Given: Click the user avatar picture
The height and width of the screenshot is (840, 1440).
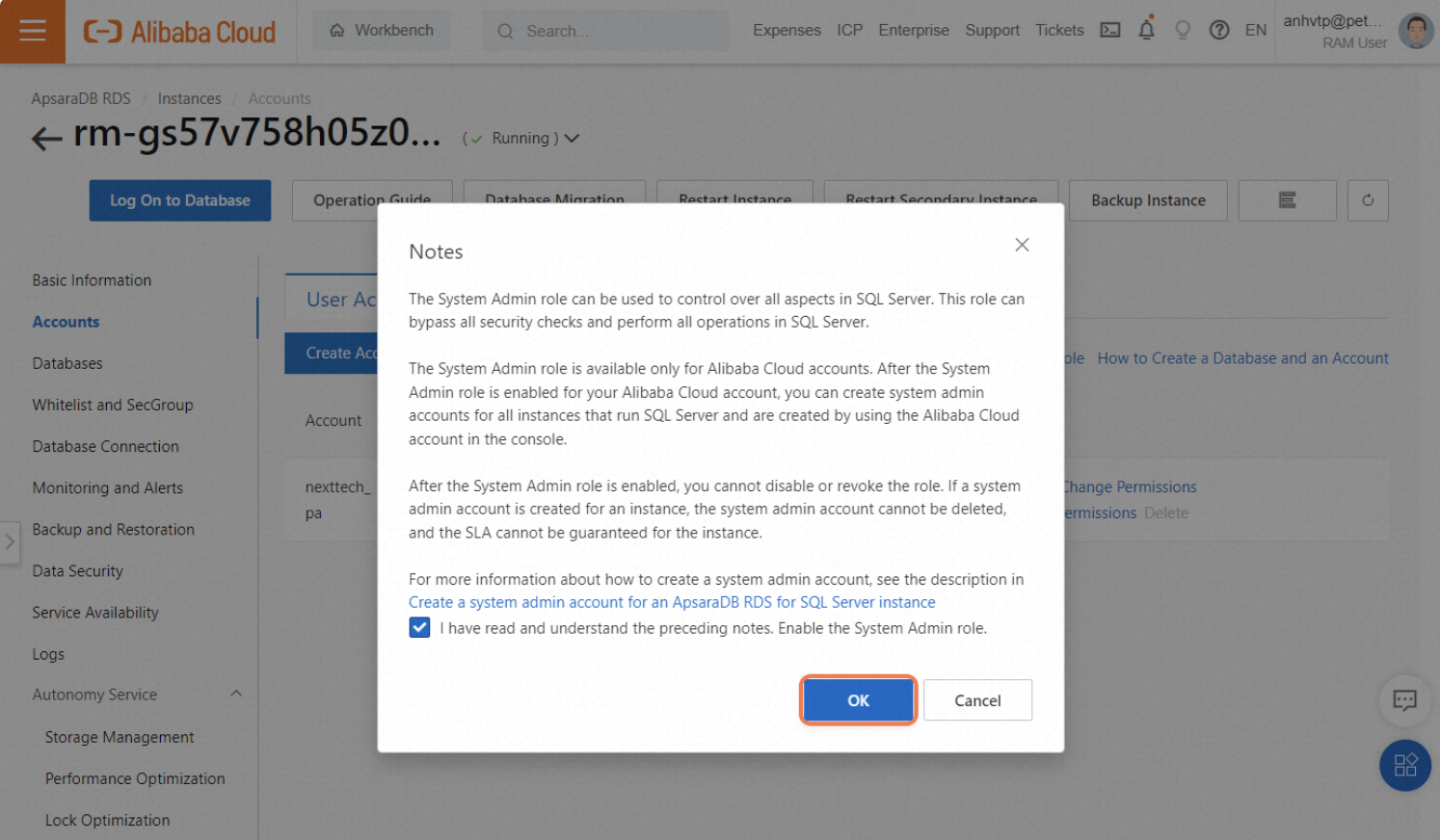Looking at the screenshot, I should pos(1416,31).
